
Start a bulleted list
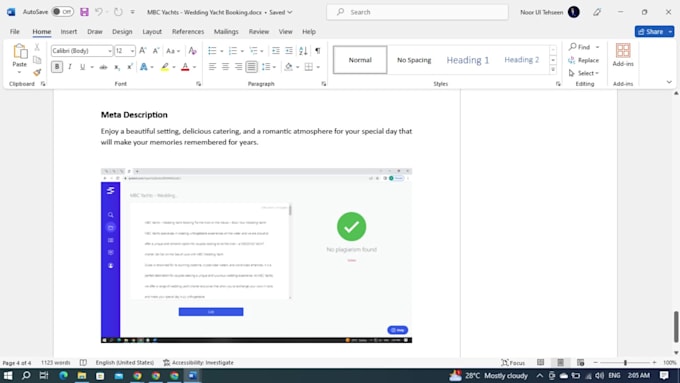coord(212,51)
